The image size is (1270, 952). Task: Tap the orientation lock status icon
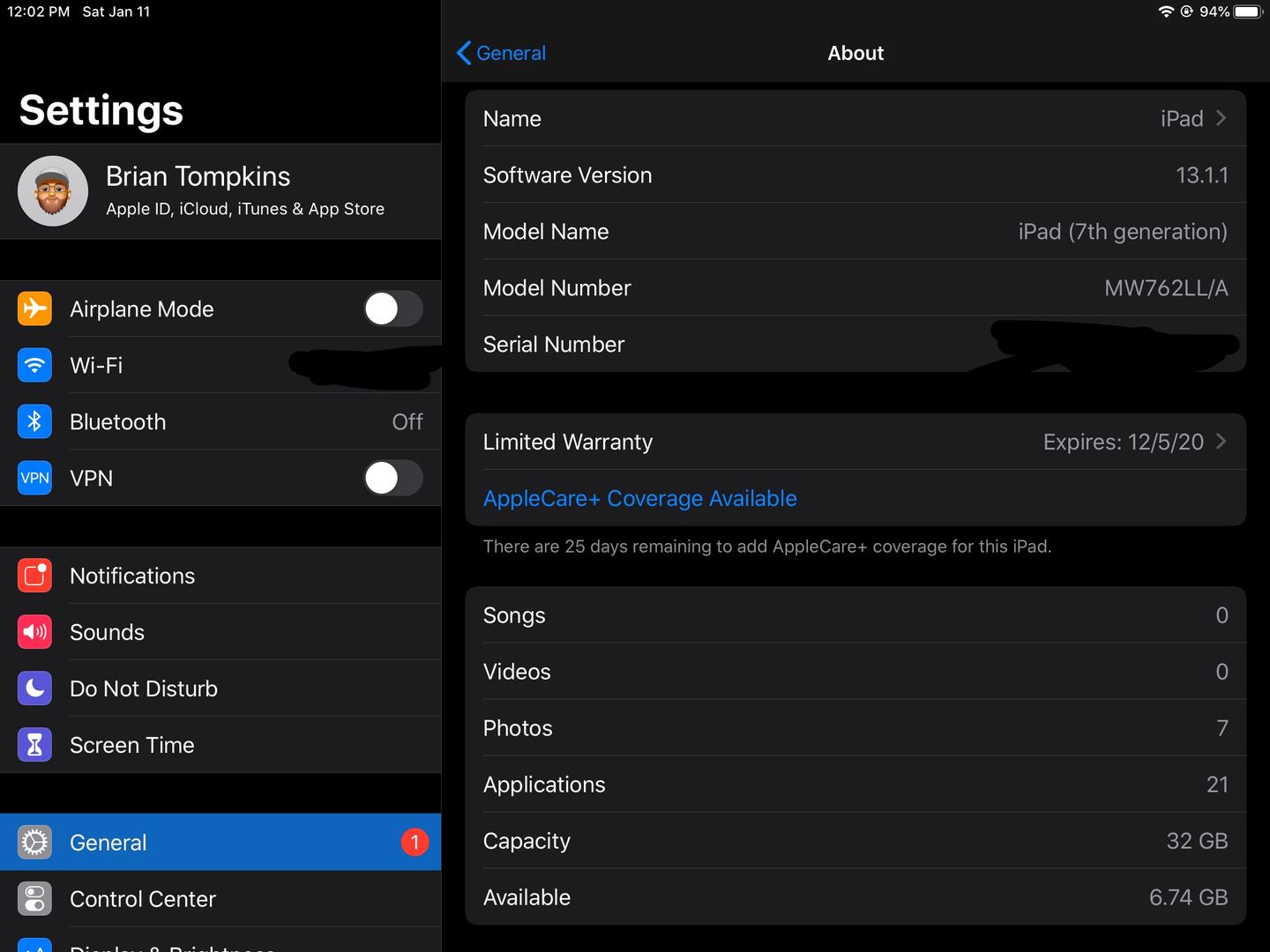[1187, 11]
